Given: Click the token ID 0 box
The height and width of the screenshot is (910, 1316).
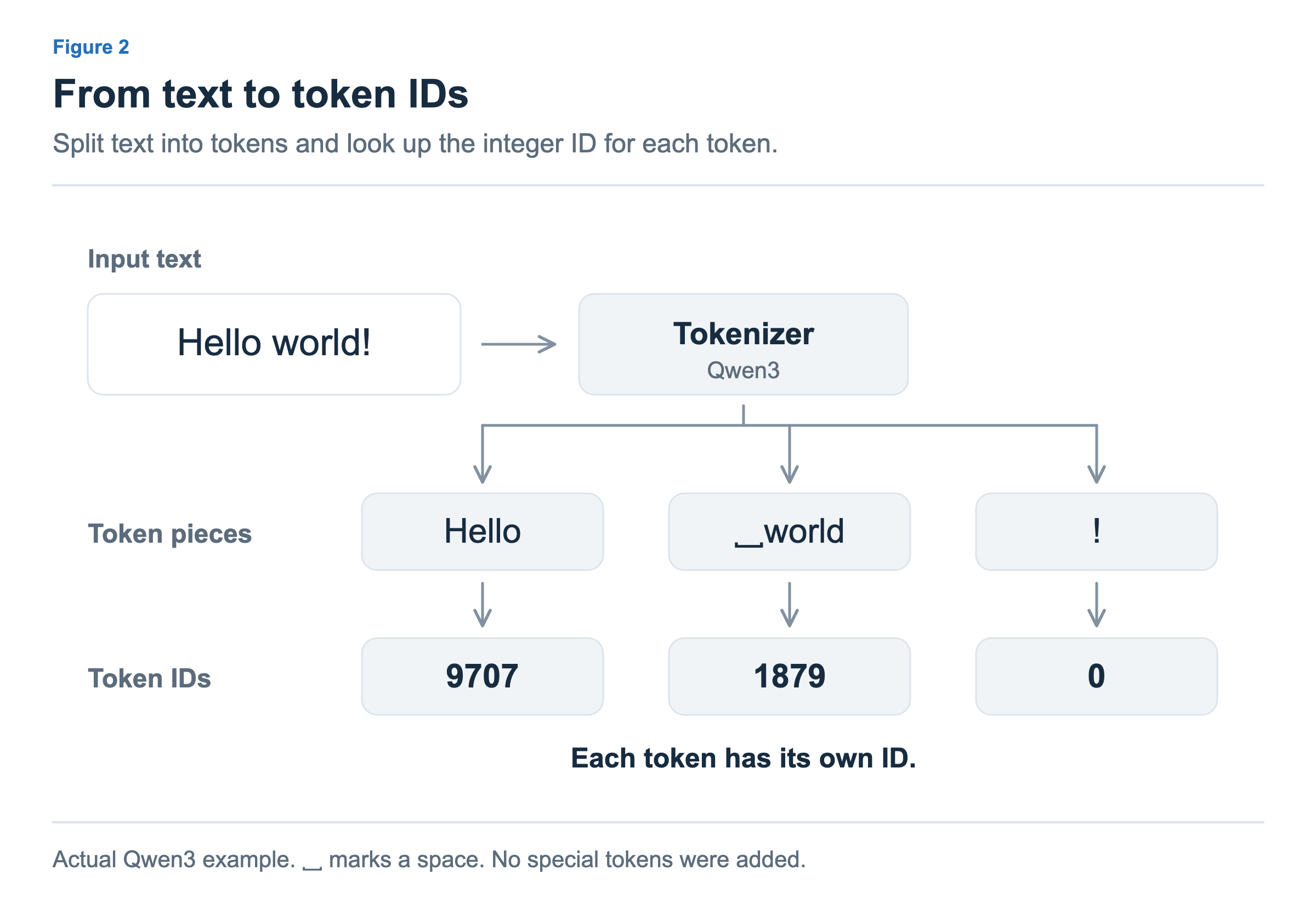Looking at the screenshot, I should coord(1097,677).
